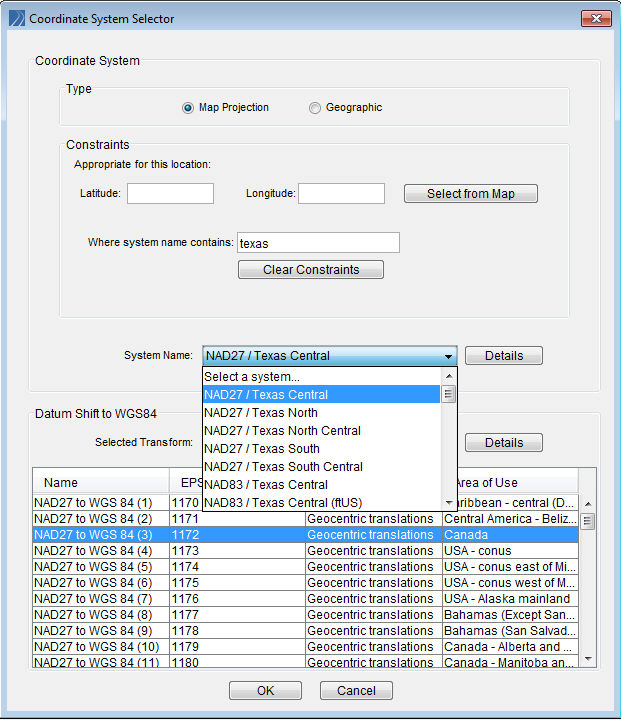The image size is (621, 720).
Task: Select row NAD27 to WGS 84 (2)
Action: tap(305, 519)
